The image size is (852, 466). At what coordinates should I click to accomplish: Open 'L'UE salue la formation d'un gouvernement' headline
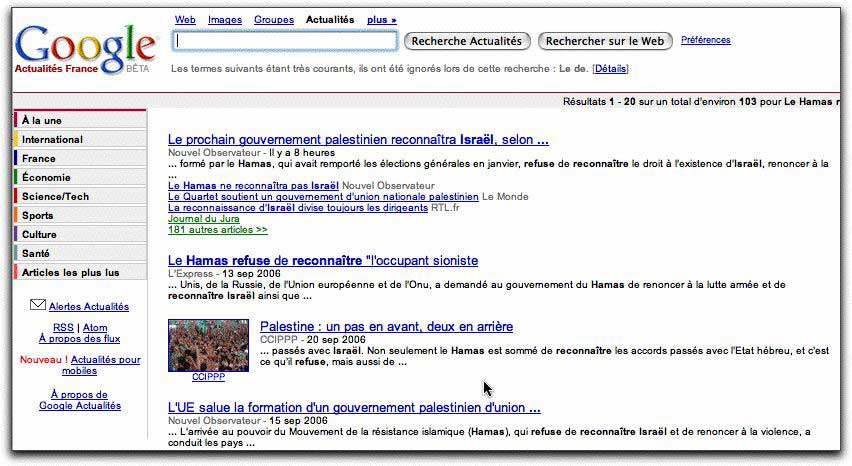click(x=354, y=407)
